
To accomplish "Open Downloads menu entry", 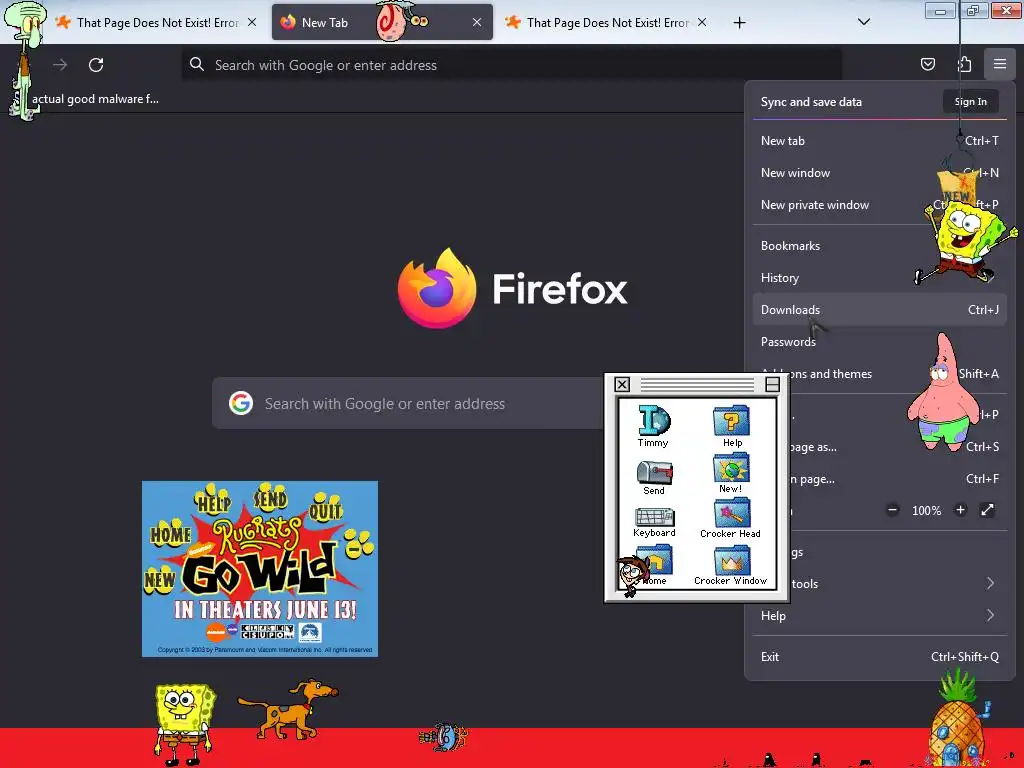I will [x=879, y=310].
